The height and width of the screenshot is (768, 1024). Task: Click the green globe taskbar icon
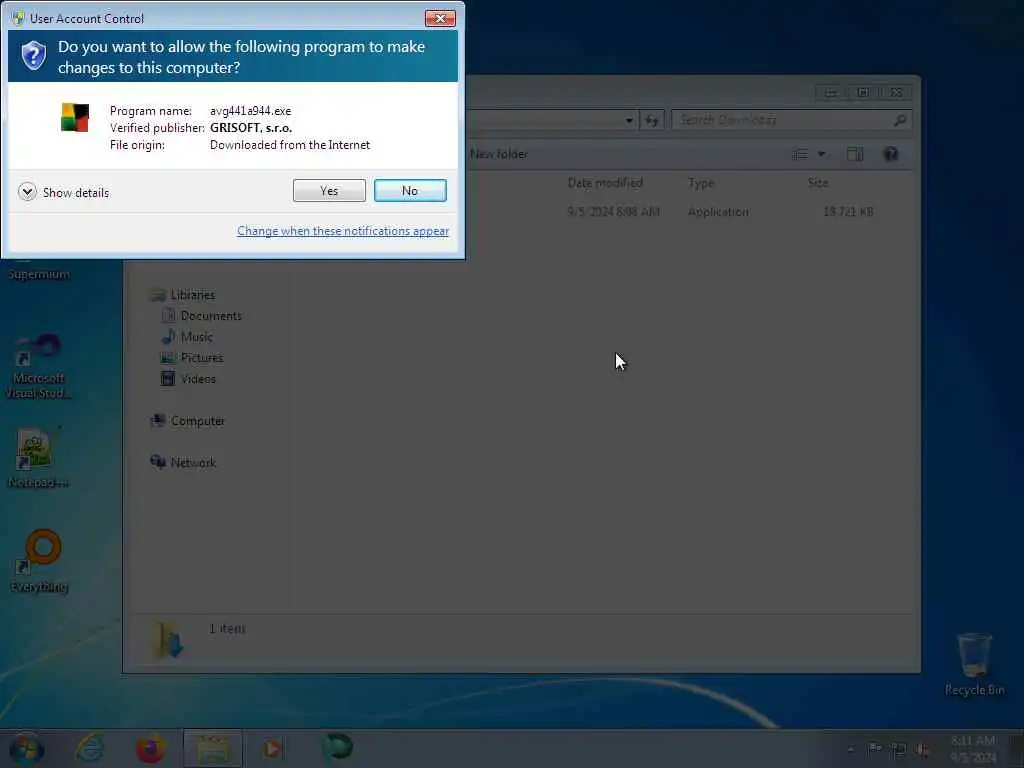point(337,747)
